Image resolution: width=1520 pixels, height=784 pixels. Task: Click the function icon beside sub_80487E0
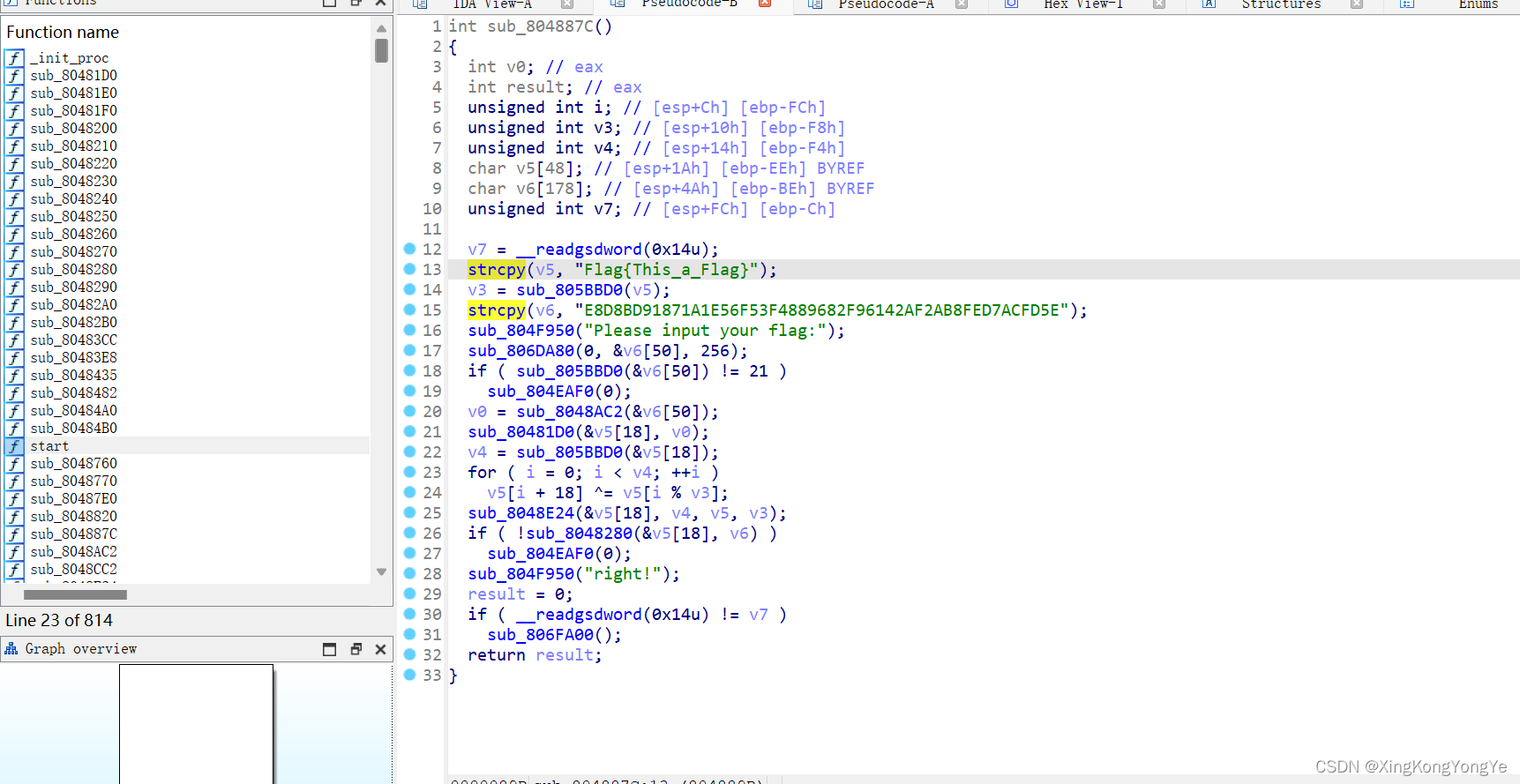pyautogui.click(x=14, y=499)
